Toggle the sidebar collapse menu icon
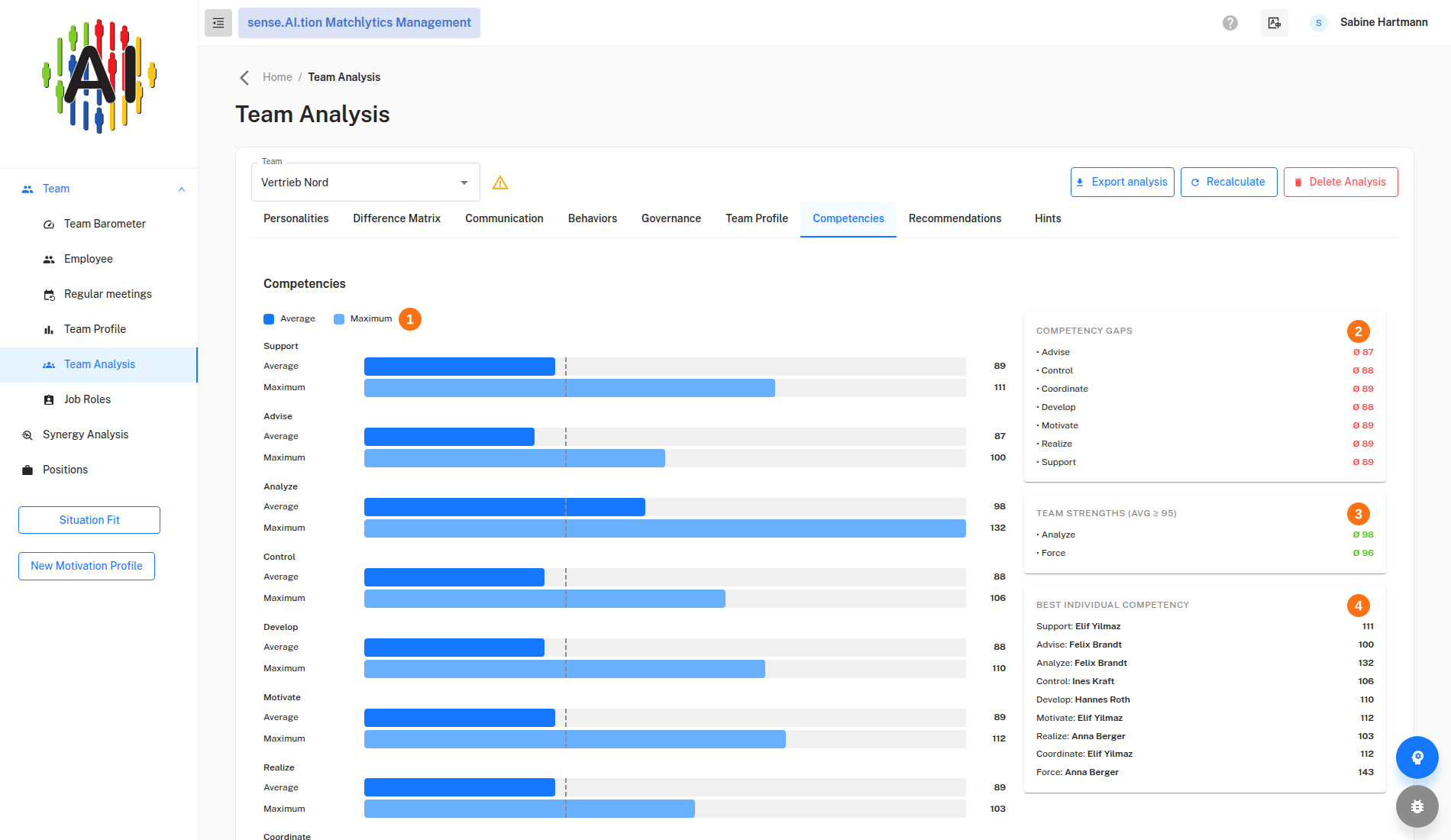 [x=218, y=23]
